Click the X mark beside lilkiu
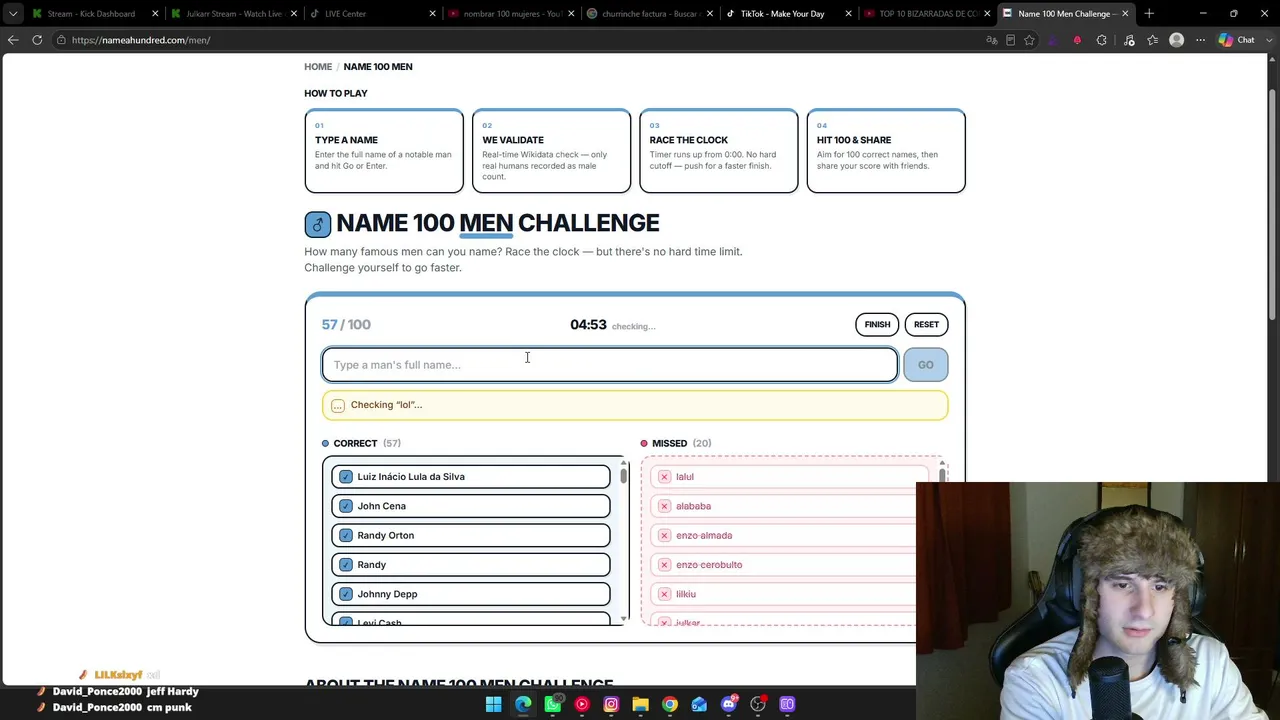Screen dimensions: 1280x720 [x=664, y=594]
